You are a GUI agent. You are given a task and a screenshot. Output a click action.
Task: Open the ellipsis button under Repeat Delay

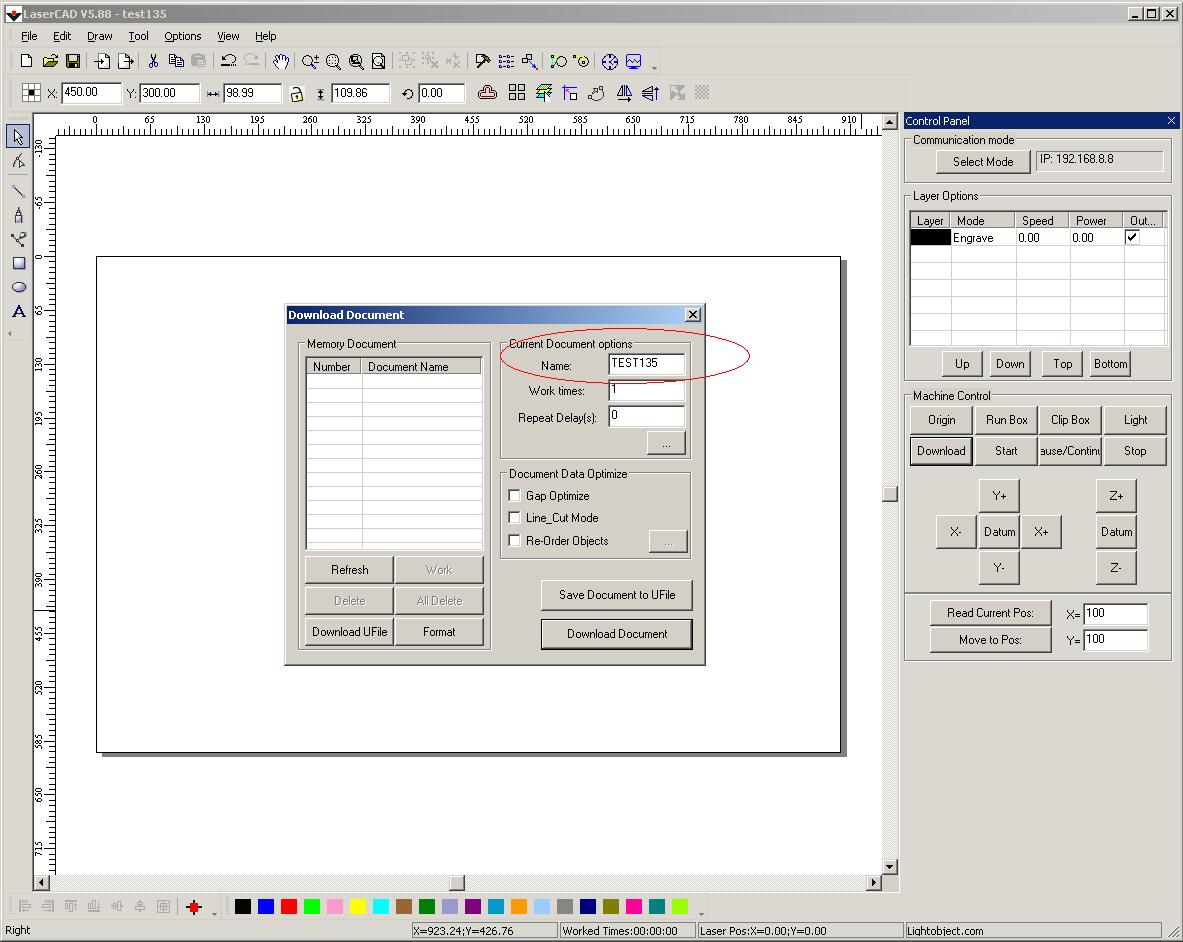pos(666,442)
